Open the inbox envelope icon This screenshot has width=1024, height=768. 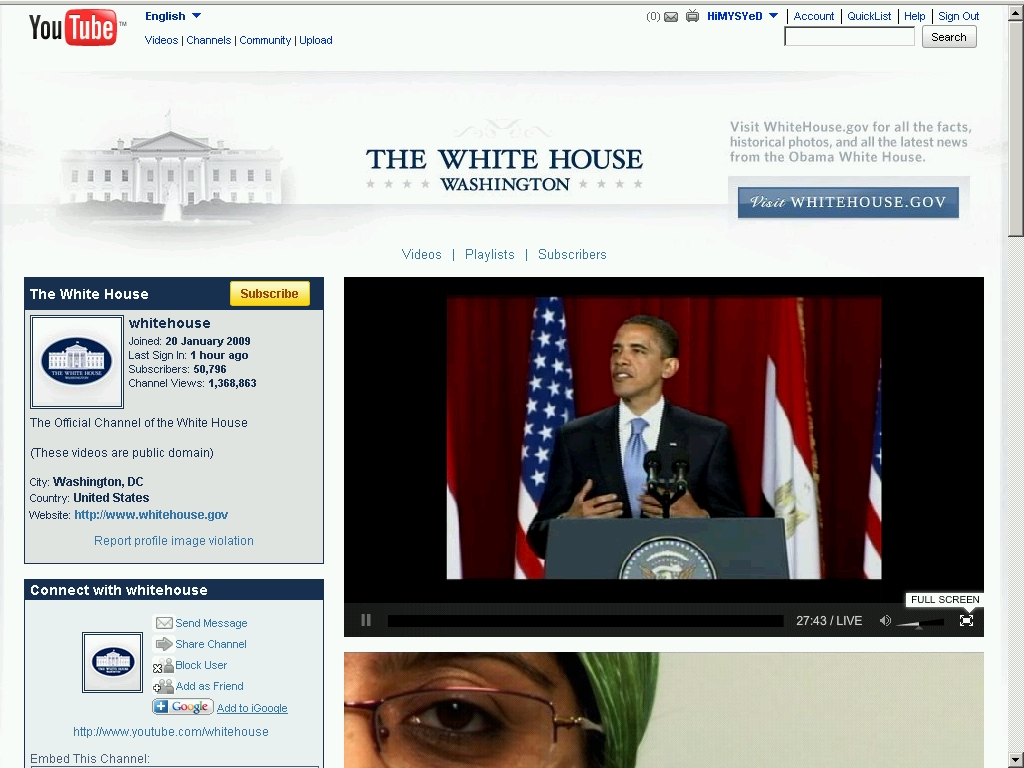pos(671,17)
